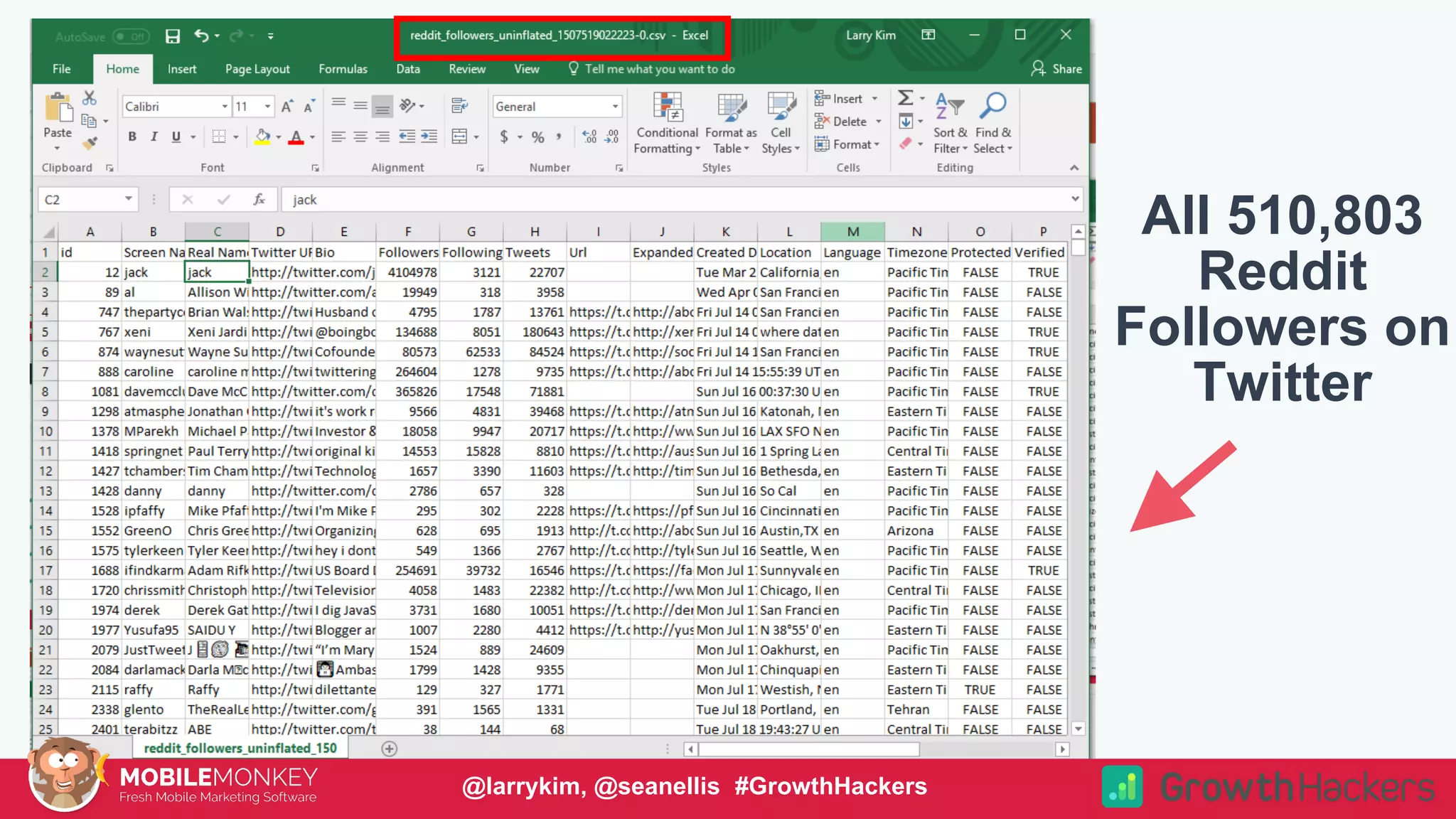Toggle Bold formatting
The height and width of the screenshot is (819, 1456).
click(x=132, y=136)
